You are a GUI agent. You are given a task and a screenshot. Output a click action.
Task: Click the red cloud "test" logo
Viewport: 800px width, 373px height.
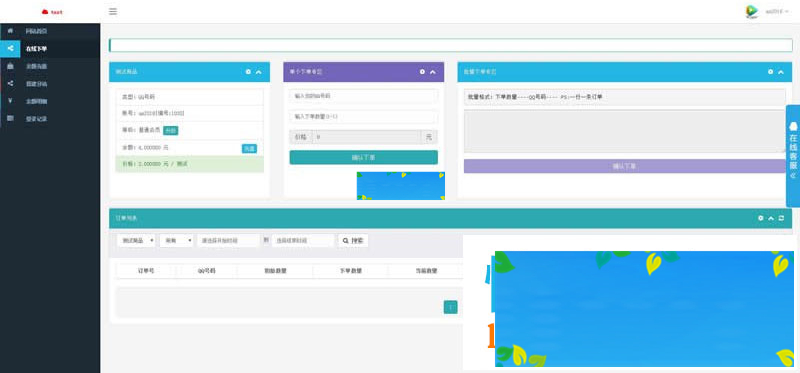tap(52, 12)
